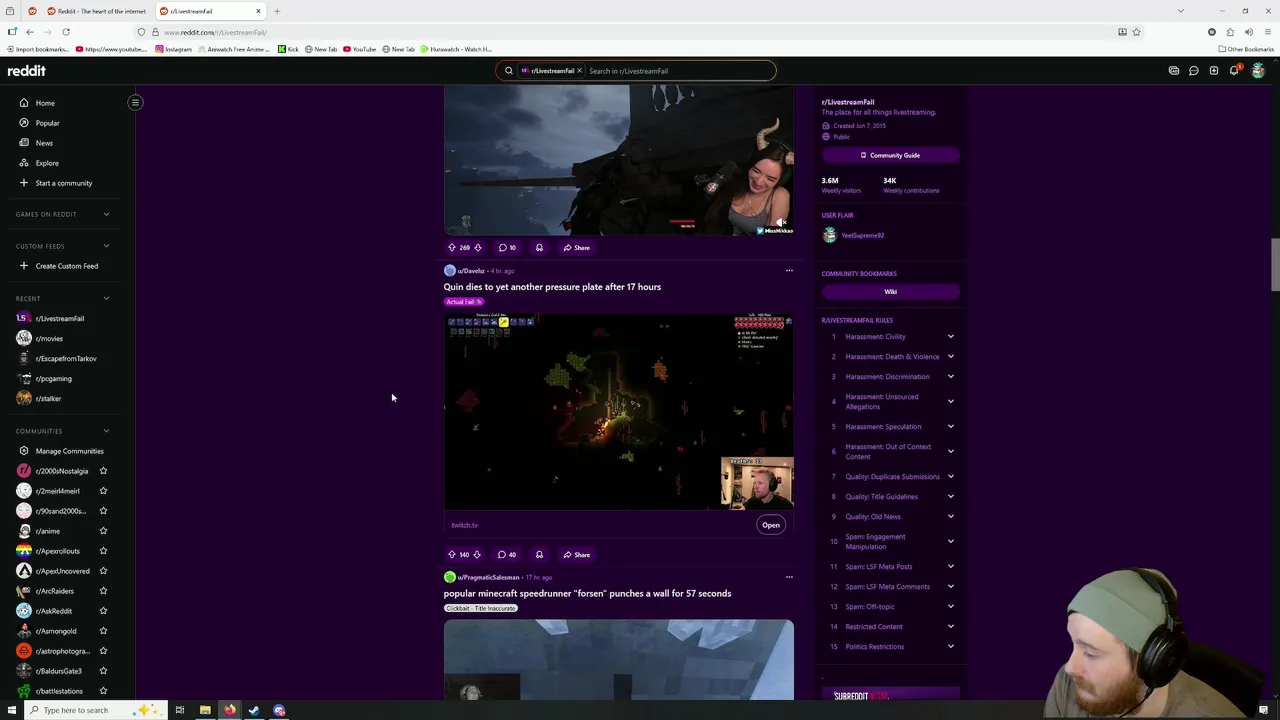The image size is (1280, 720).
Task: Remove the r/LivestreamFail search filter chip
Action: [x=578, y=71]
